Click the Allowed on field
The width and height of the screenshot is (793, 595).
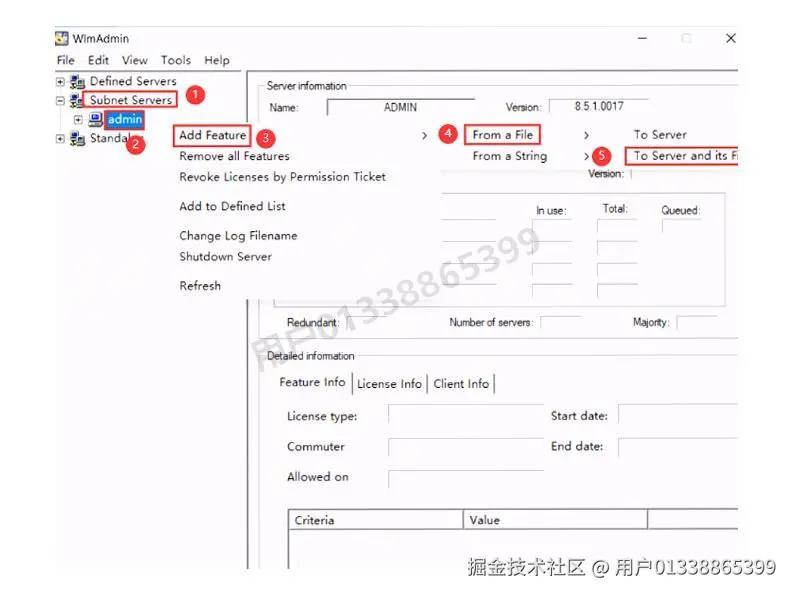point(466,479)
